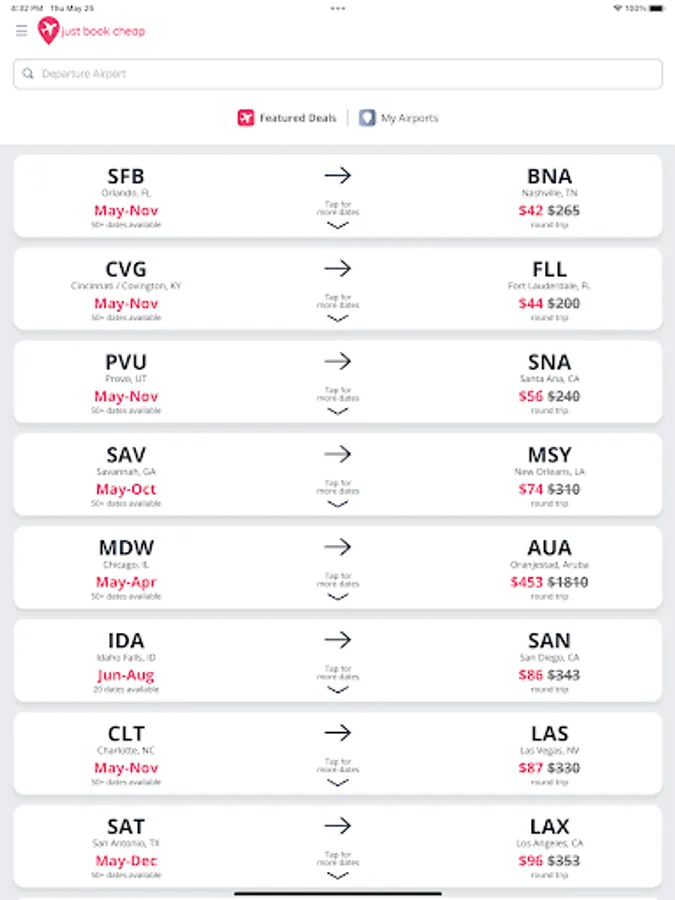
Task: Expand more dates for CLT to LAS
Action: click(x=338, y=783)
